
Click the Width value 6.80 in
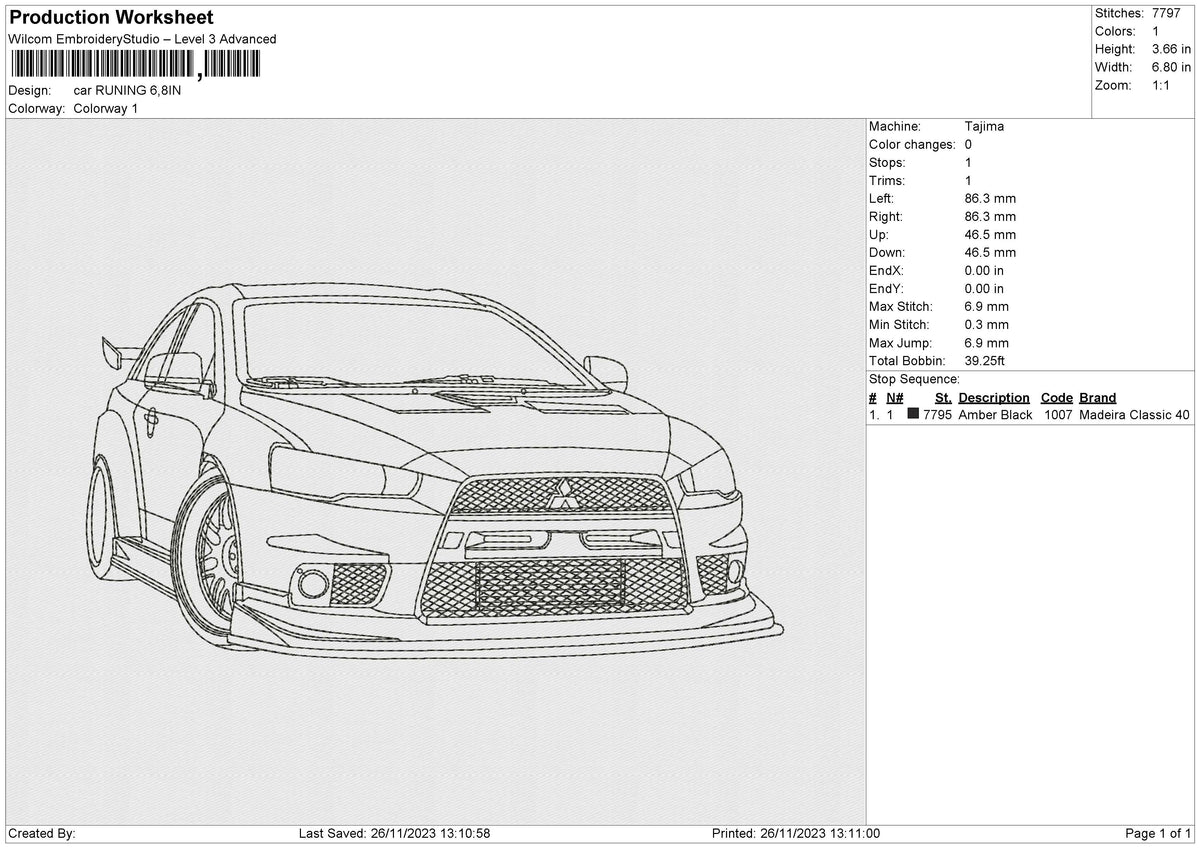1171,67
